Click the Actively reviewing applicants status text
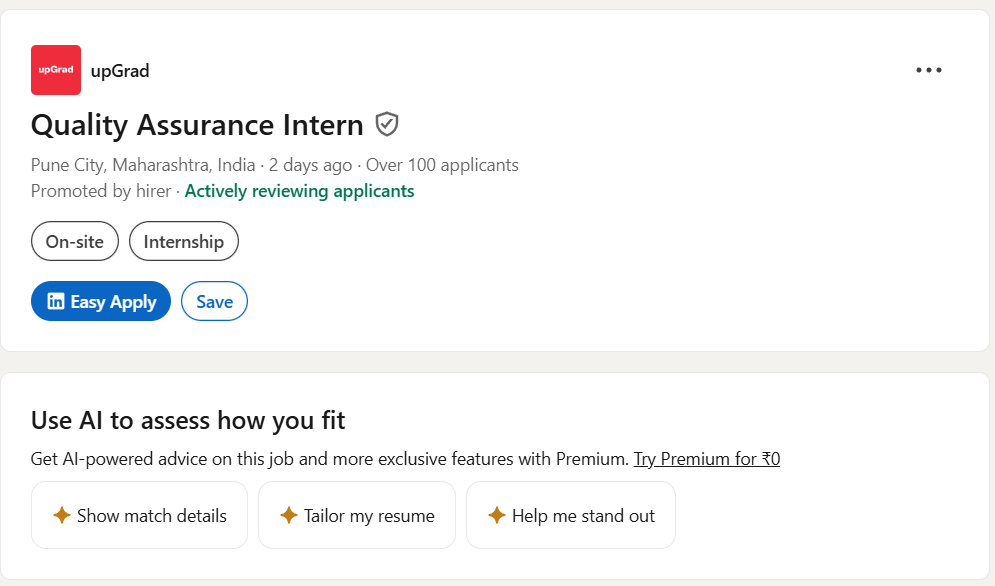The image size is (995, 586). click(299, 191)
